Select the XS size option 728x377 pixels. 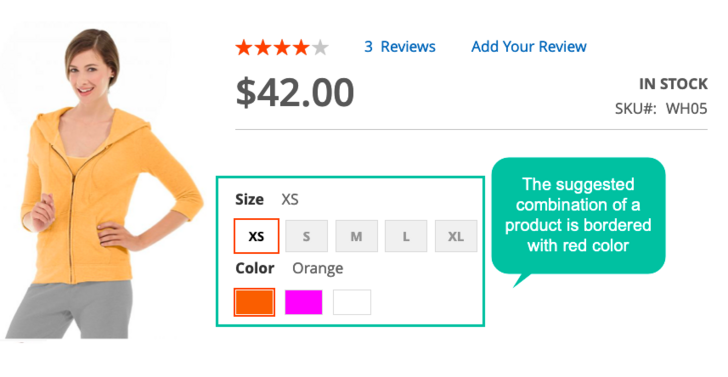coord(256,236)
